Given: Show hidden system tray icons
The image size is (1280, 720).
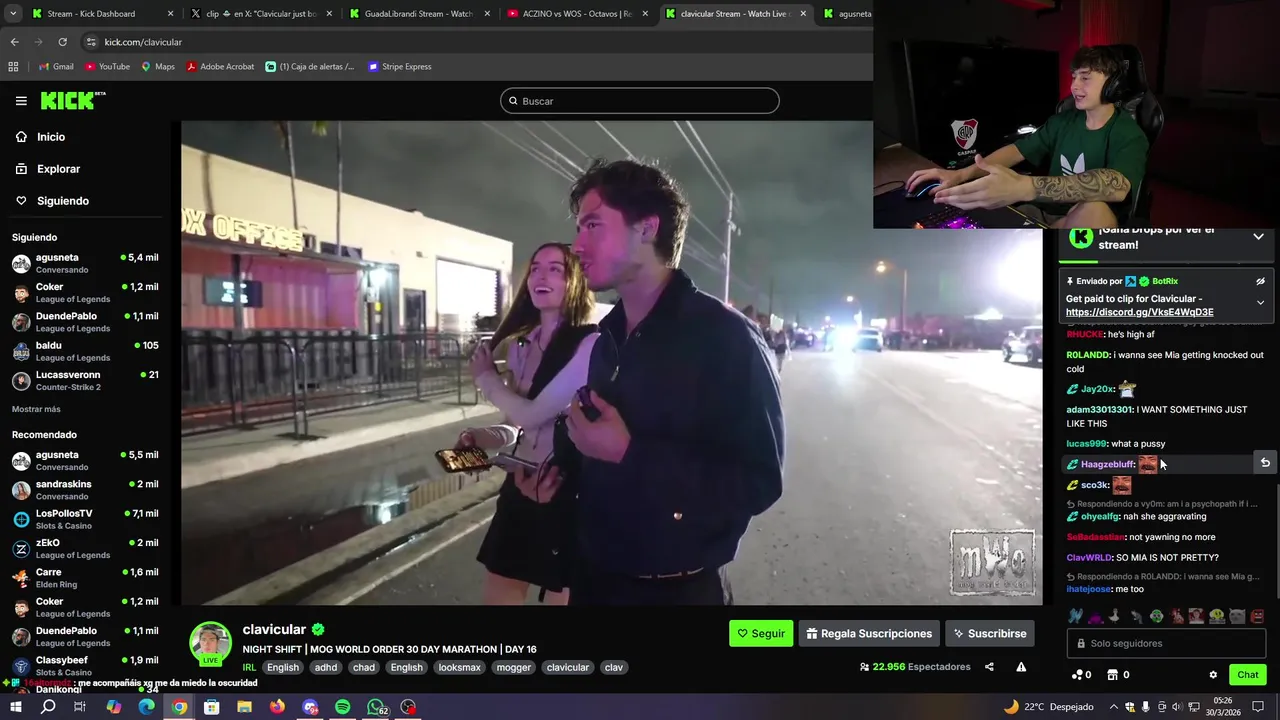Looking at the screenshot, I should (x=1113, y=707).
